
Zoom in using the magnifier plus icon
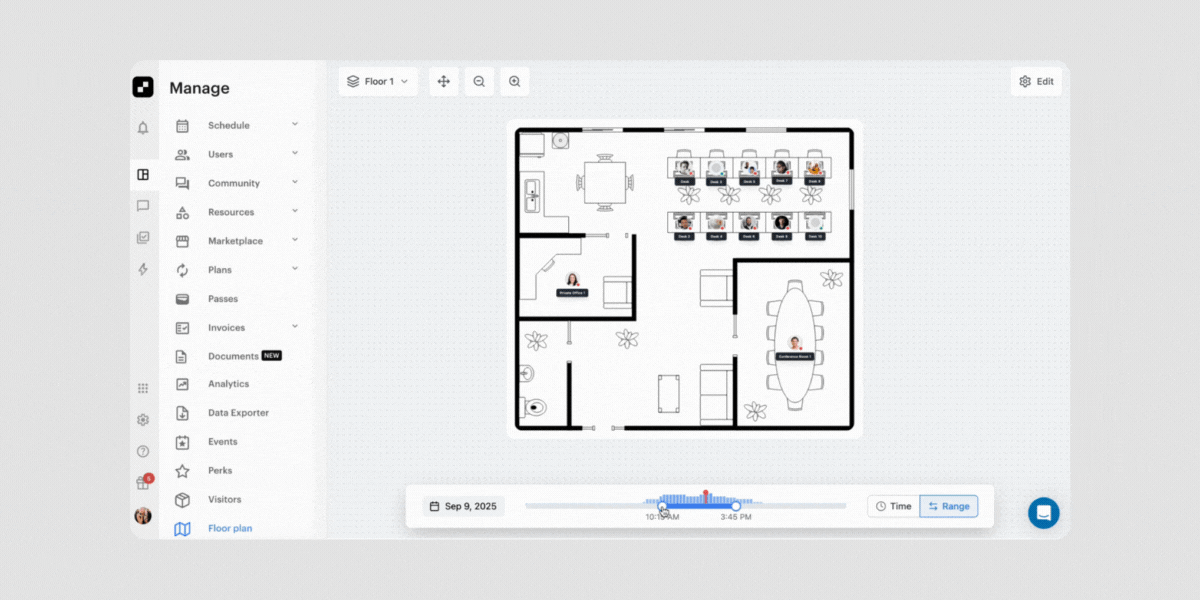click(x=514, y=81)
